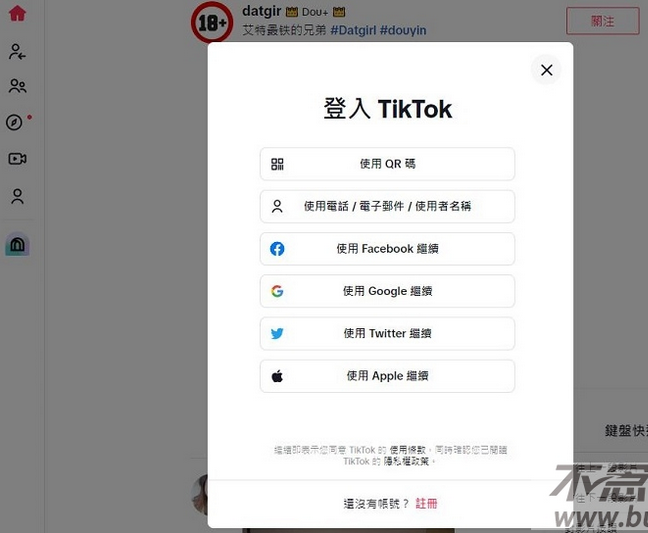
Task: Continue with Google login
Action: coord(387,291)
